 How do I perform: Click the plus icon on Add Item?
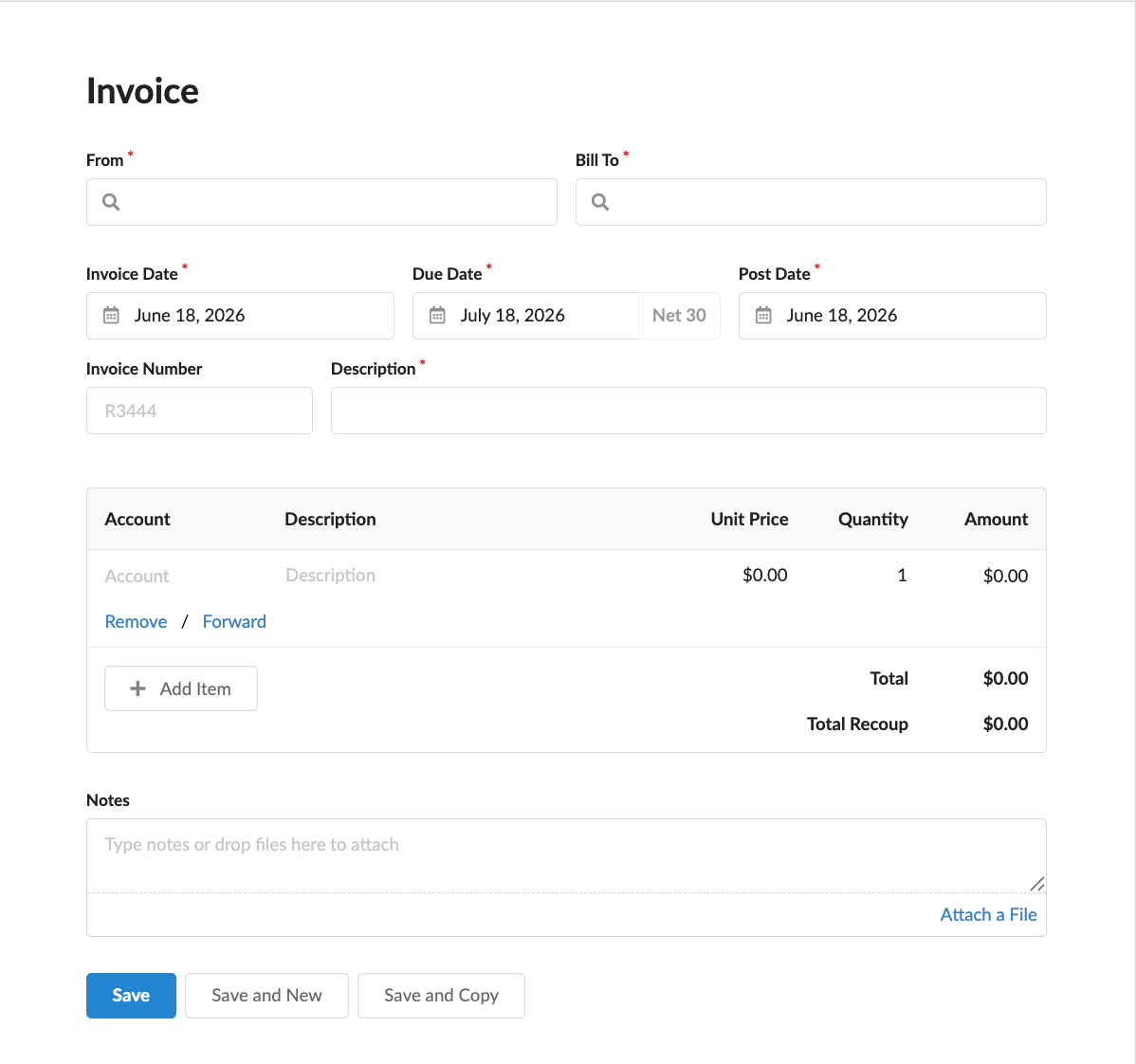(137, 688)
